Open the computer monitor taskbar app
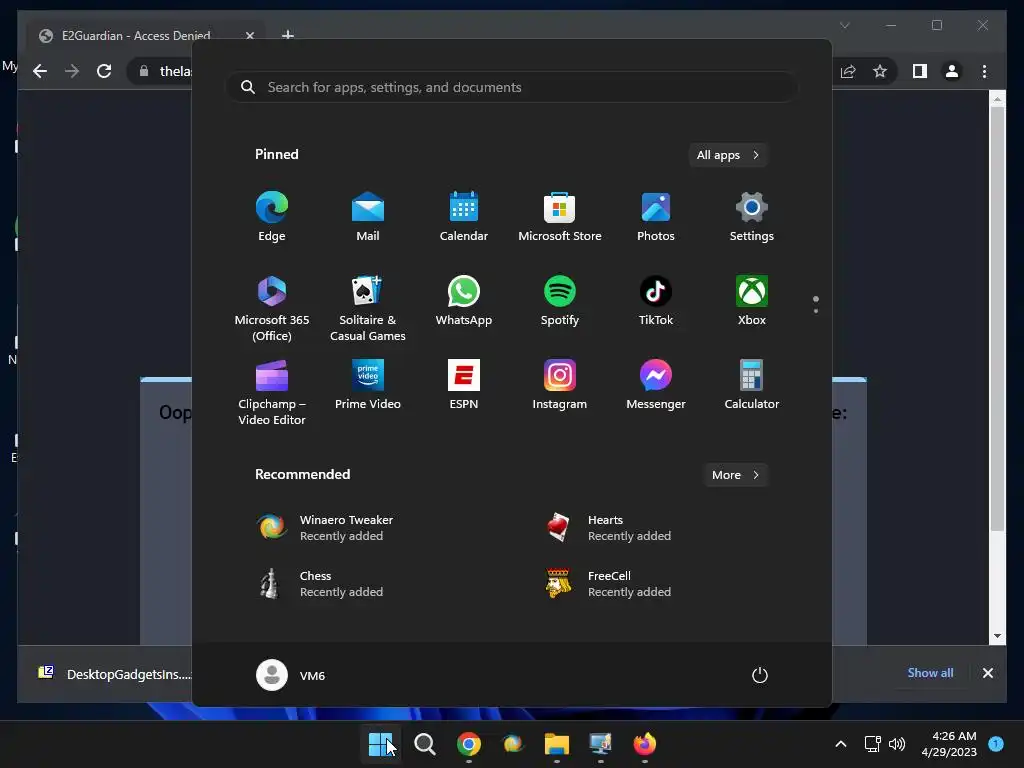The image size is (1024, 768). [x=601, y=744]
